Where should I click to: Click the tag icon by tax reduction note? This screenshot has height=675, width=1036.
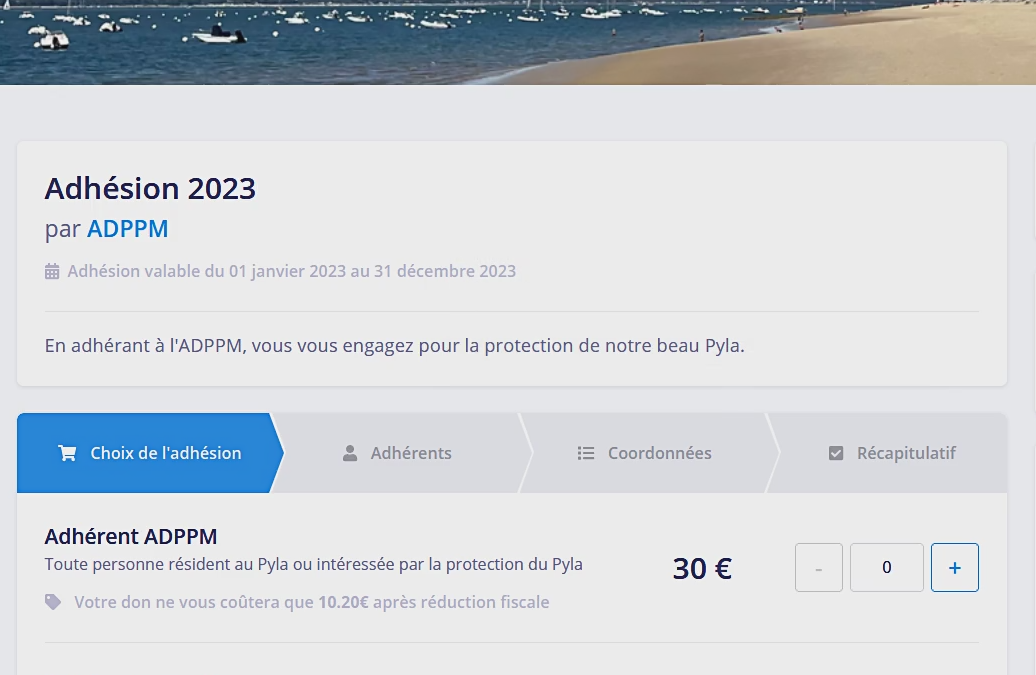tap(54, 602)
